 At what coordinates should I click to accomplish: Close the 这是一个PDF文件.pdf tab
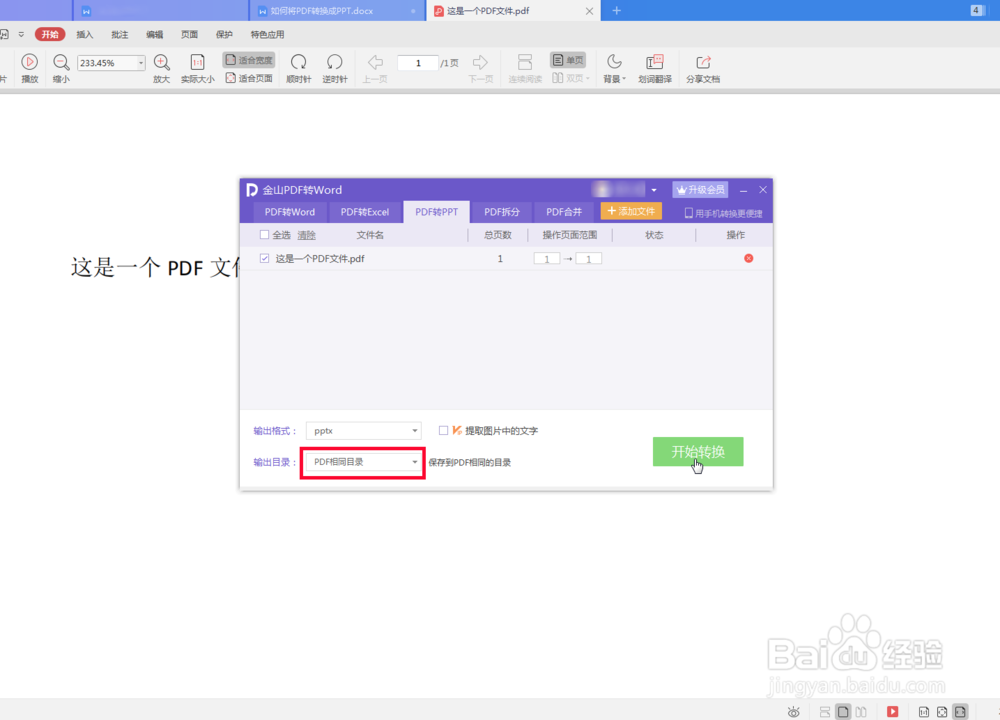(589, 11)
